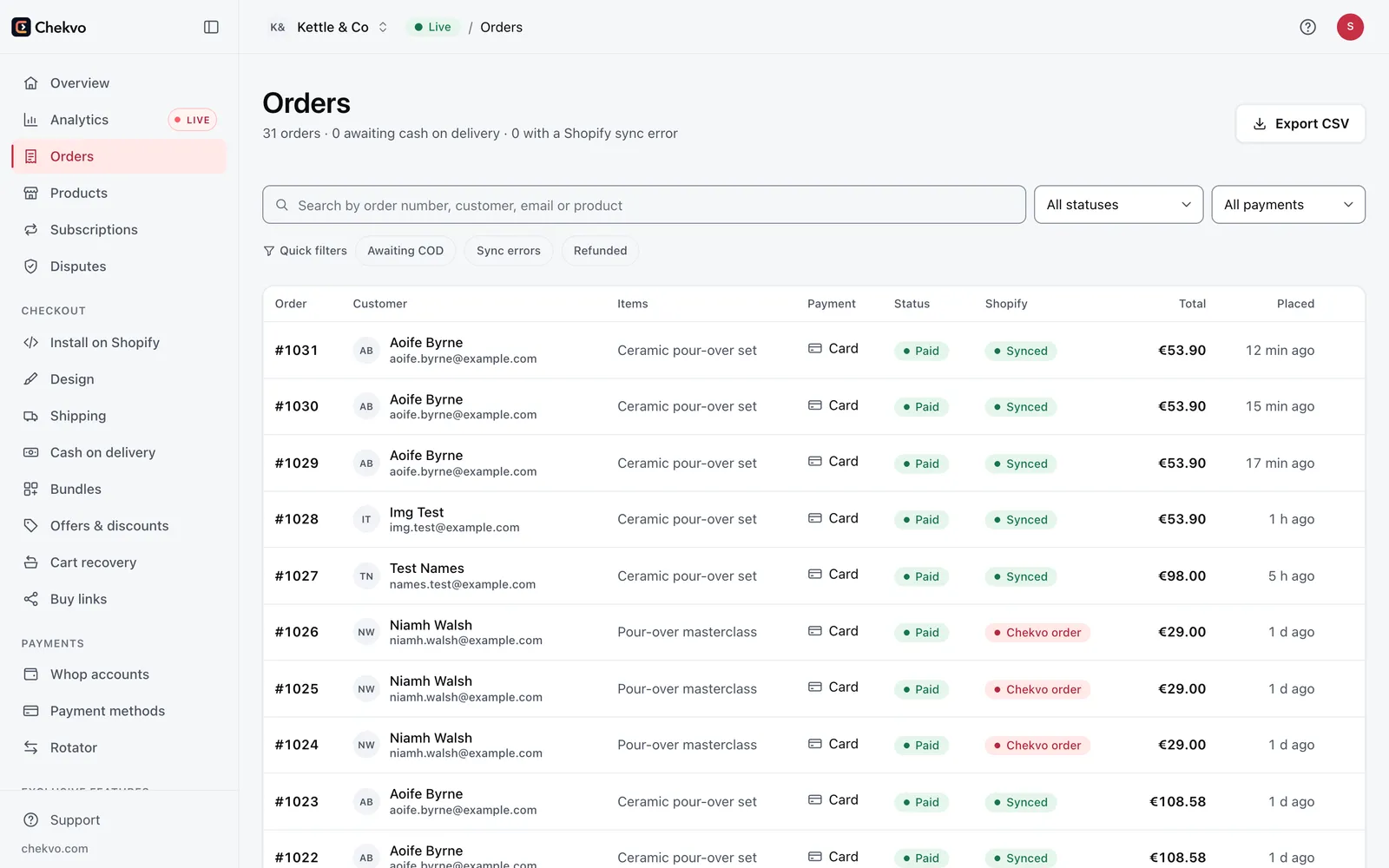The height and width of the screenshot is (868, 1389).
Task: Collapse the sidebar with the panel icon
Action: coord(211,27)
